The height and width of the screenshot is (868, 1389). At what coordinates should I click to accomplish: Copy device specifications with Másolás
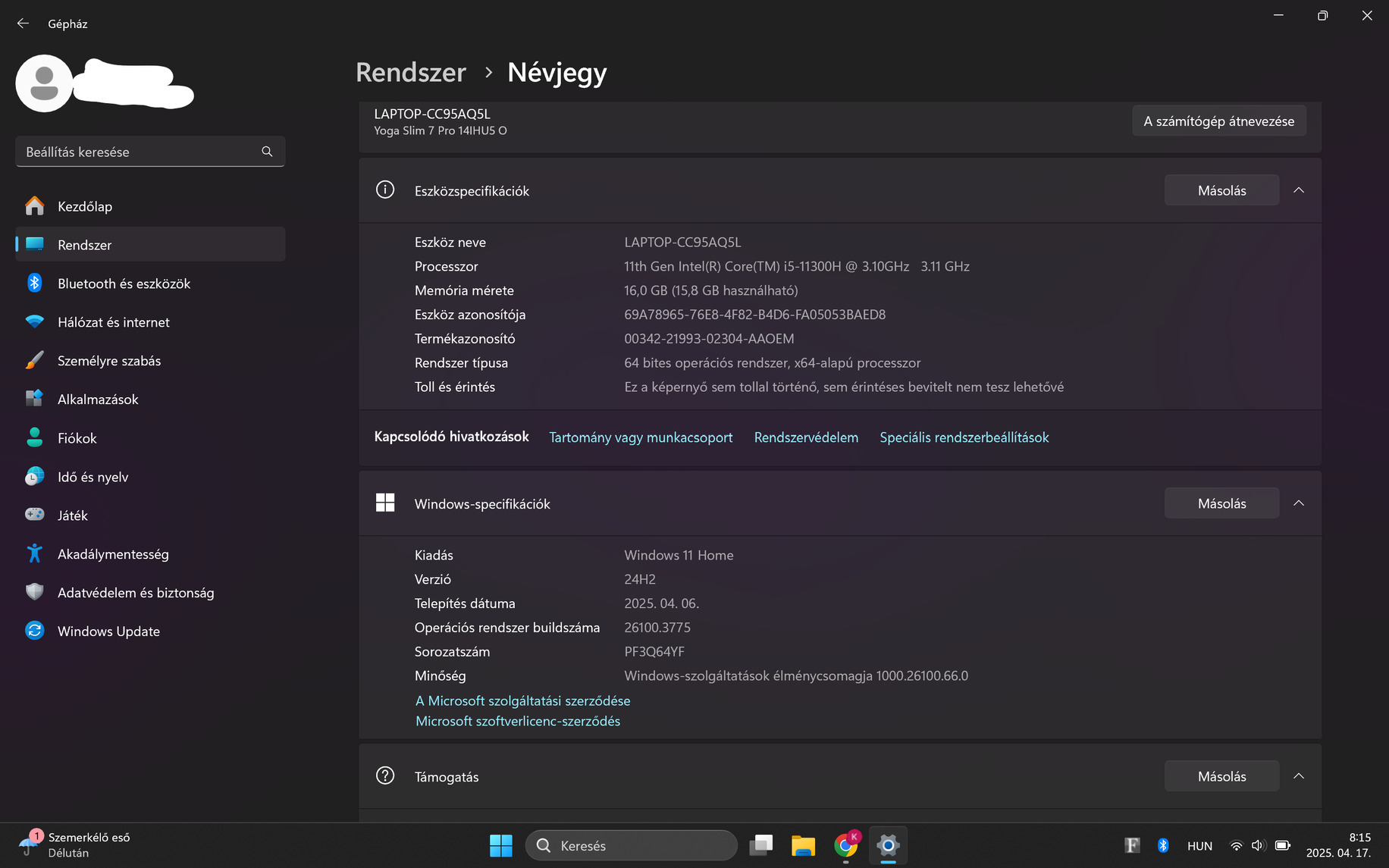(1222, 190)
